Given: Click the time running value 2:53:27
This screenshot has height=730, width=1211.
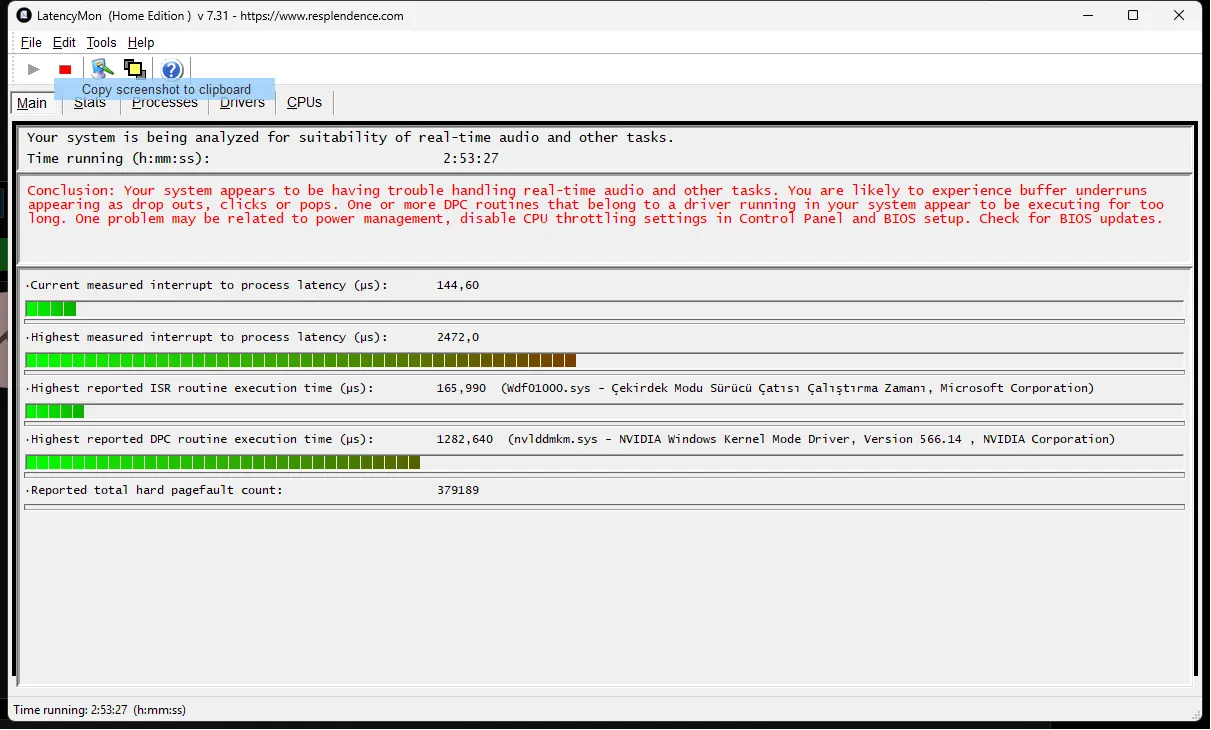Looking at the screenshot, I should (470, 158).
